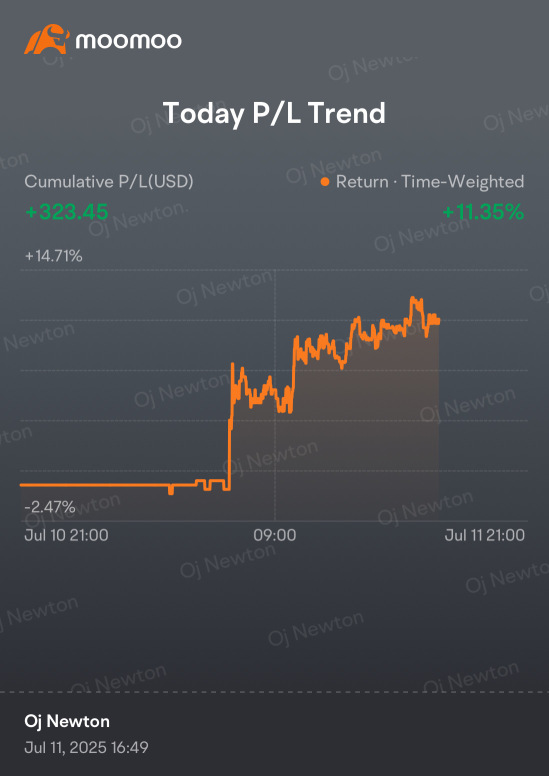Click the +11.35% return percentage
This screenshot has width=549, height=776.
(x=483, y=212)
